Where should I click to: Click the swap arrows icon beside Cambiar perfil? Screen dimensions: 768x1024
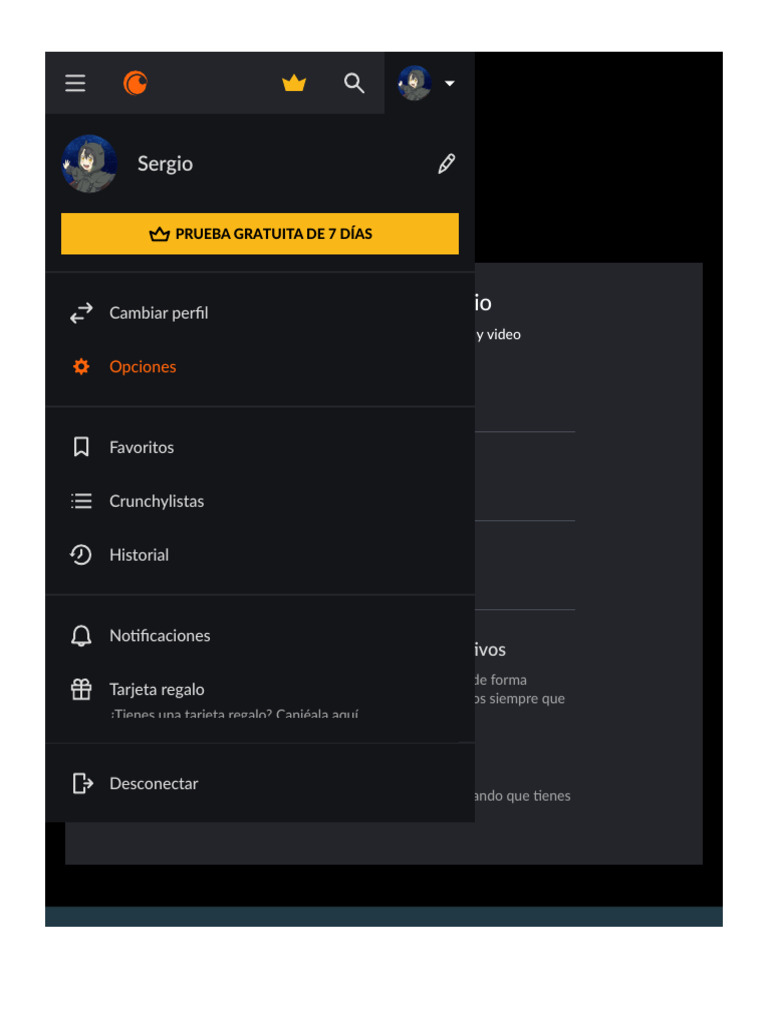pos(82,313)
